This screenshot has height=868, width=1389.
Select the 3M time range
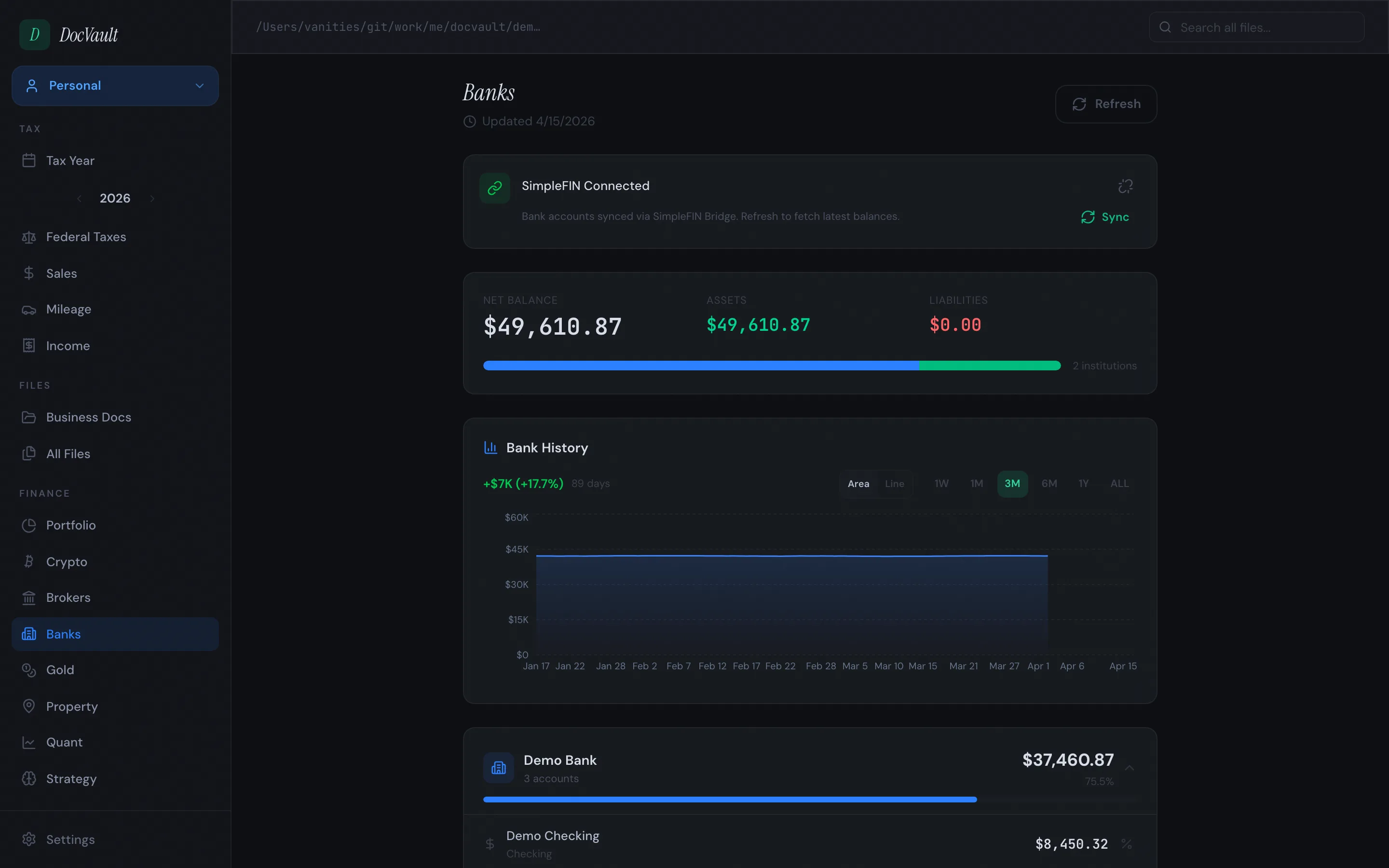1012,484
